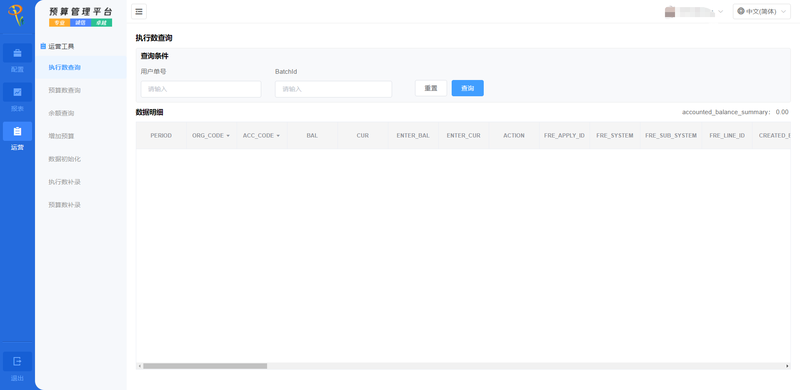Open the 中文(简体) language dropdown
This screenshot has width=800, height=390.
pyautogui.click(x=762, y=11)
